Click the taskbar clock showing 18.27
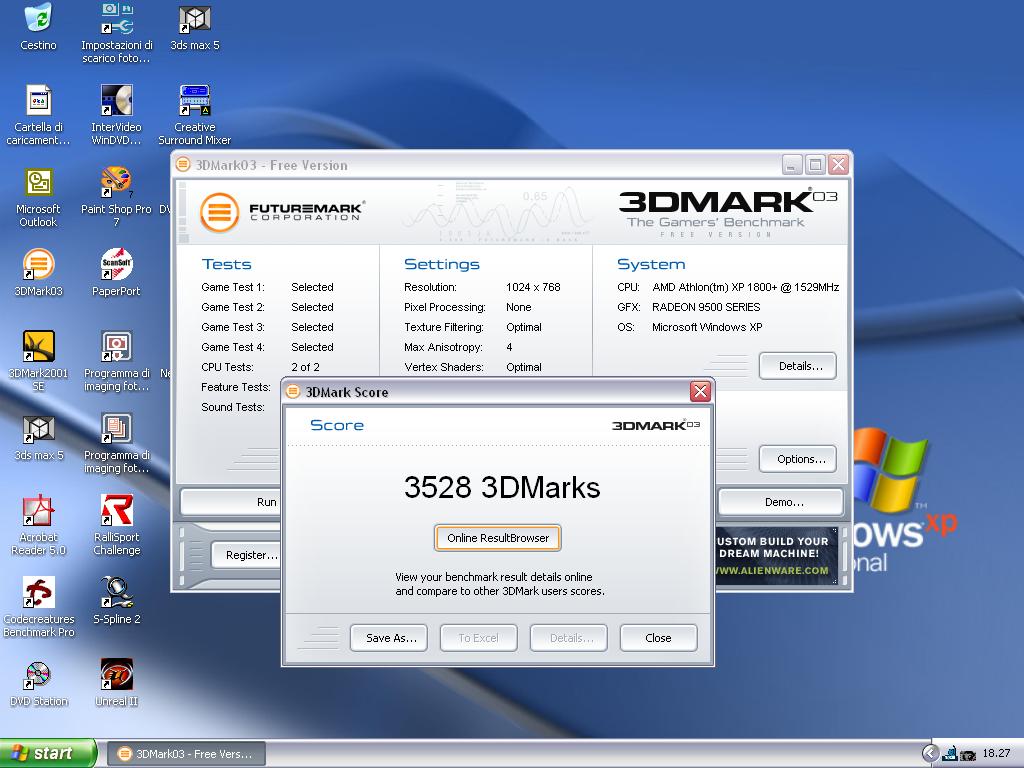The image size is (1024, 768). point(996,754)
